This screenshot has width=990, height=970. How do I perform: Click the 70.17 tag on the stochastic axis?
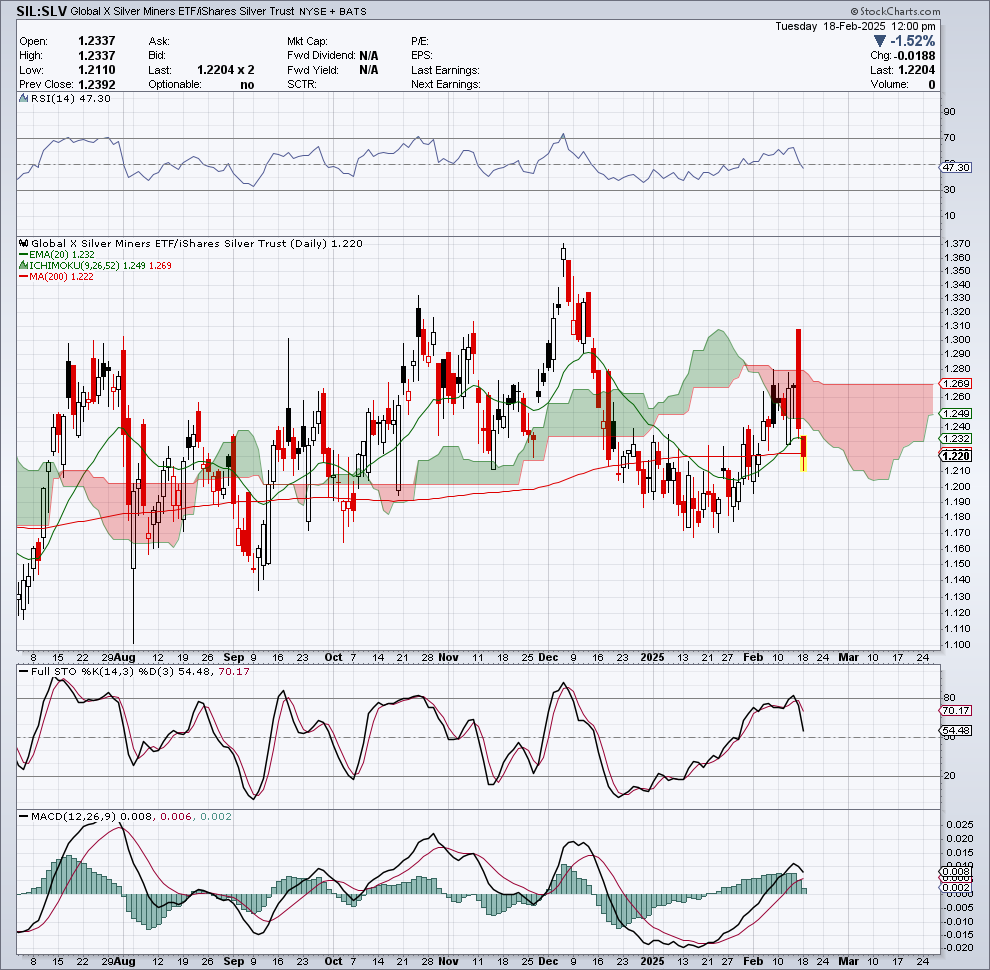click(x=956, y=710)
